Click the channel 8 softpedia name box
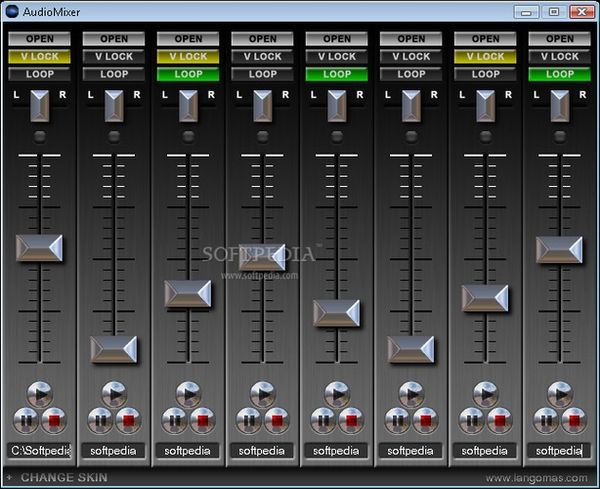 [559, 450]
